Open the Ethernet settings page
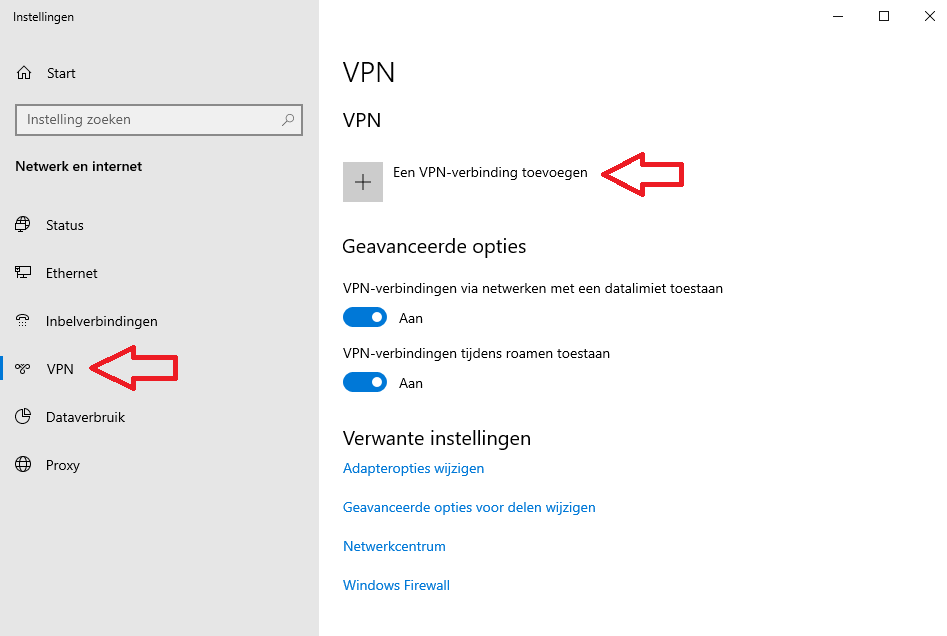Viewport: 947px width, 636px height. coord(71,273)
